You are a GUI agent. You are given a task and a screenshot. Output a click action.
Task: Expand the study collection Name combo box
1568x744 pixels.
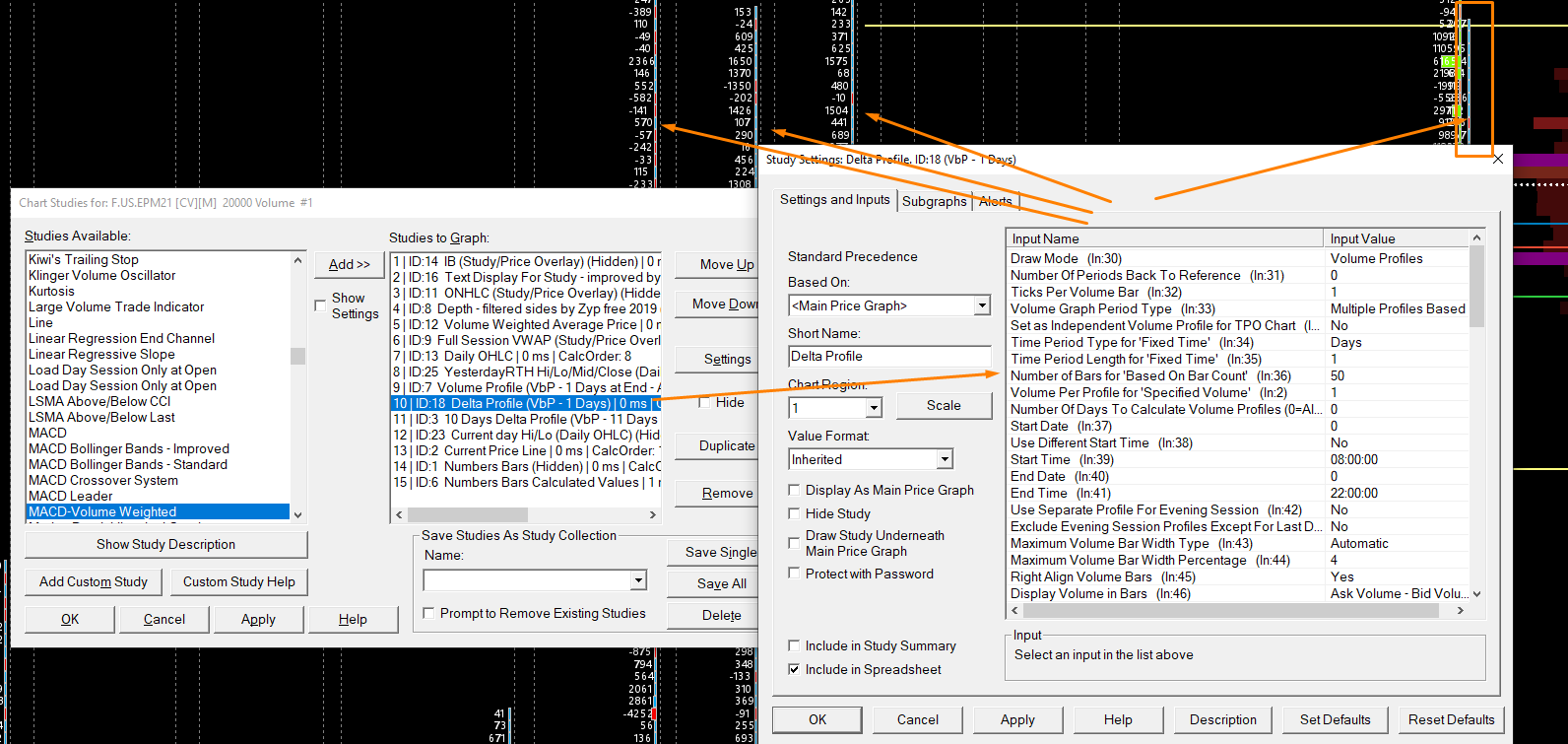[x=638, y=580]
